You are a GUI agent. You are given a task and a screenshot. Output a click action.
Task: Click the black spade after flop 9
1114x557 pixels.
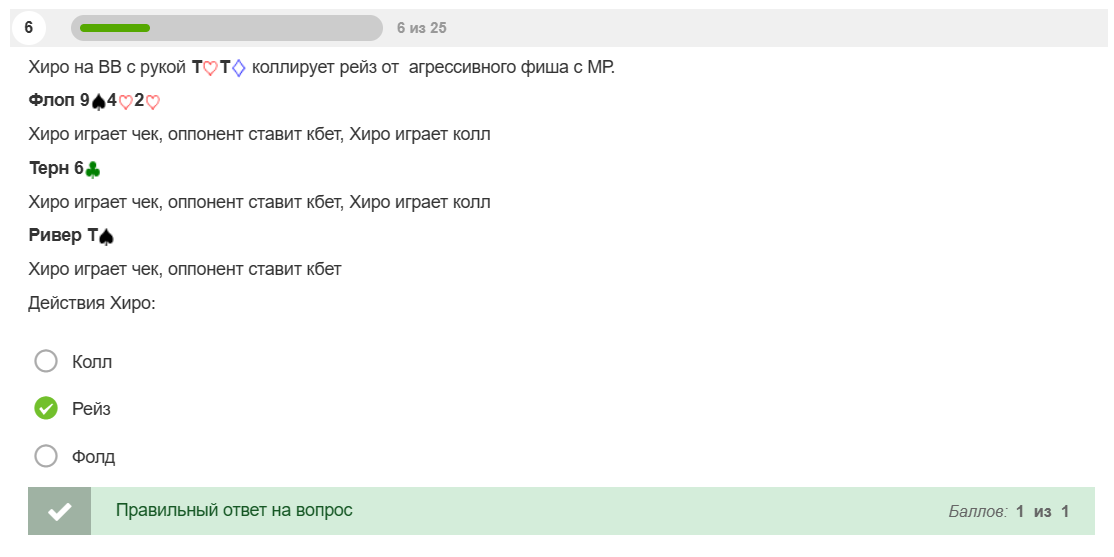[99, 102]
